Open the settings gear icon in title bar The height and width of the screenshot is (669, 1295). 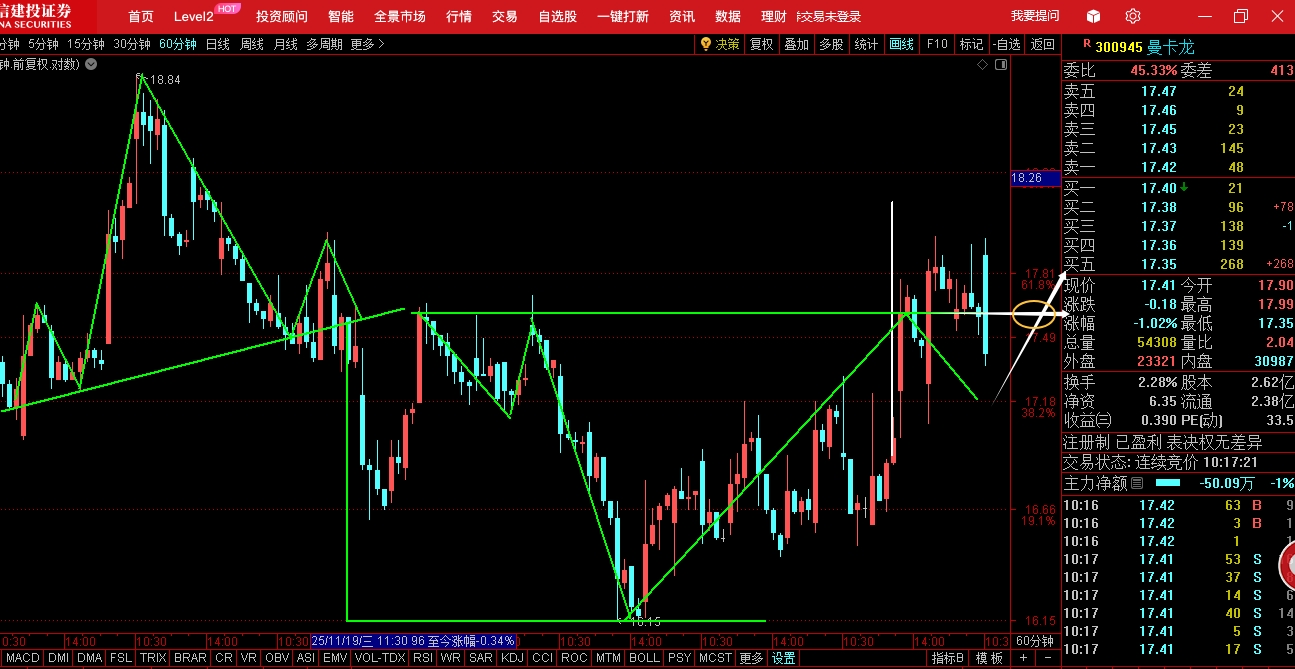pos(1132,16)
